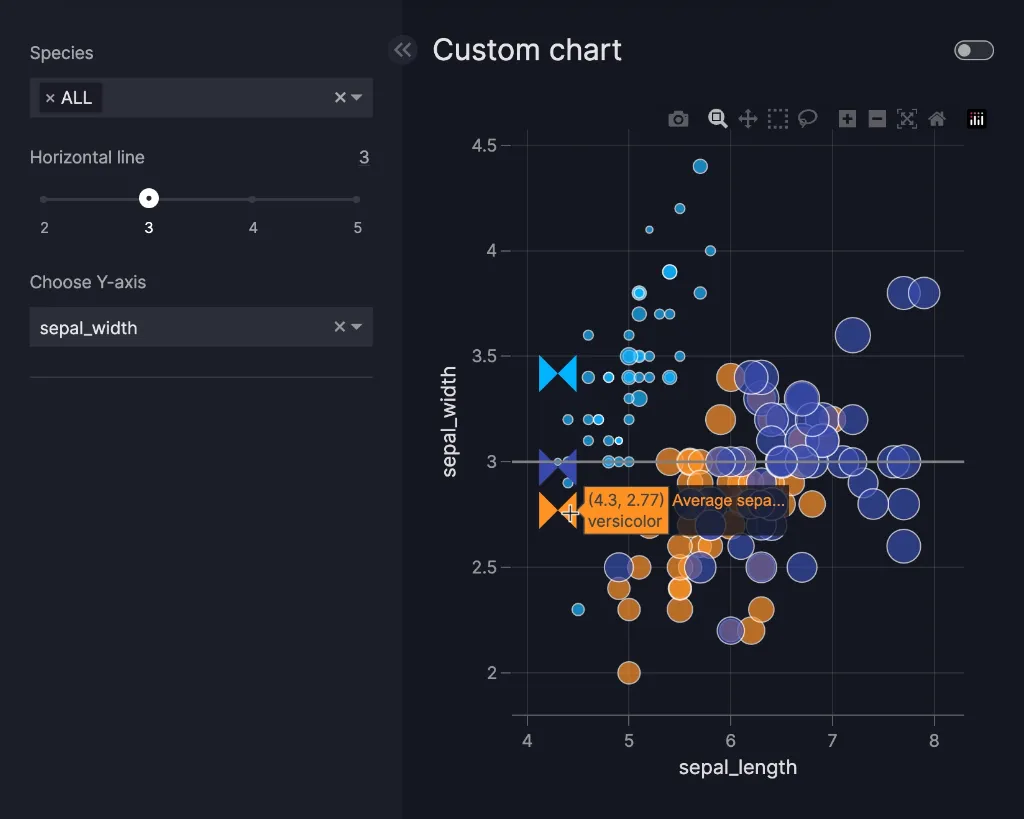Toggle the theme switch

coord(973,50)
